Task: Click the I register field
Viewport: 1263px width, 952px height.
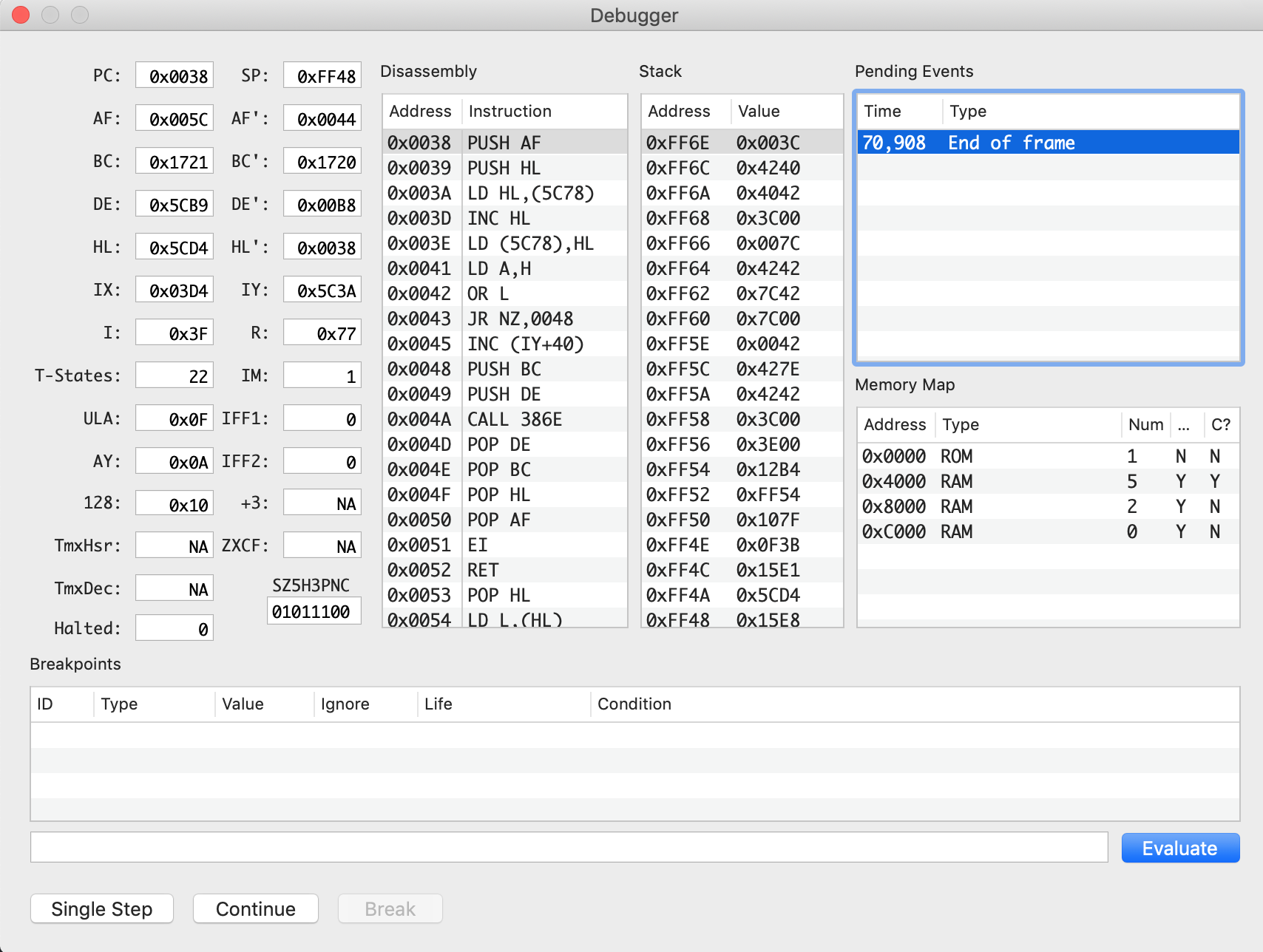Action: [x=175, y=333]
